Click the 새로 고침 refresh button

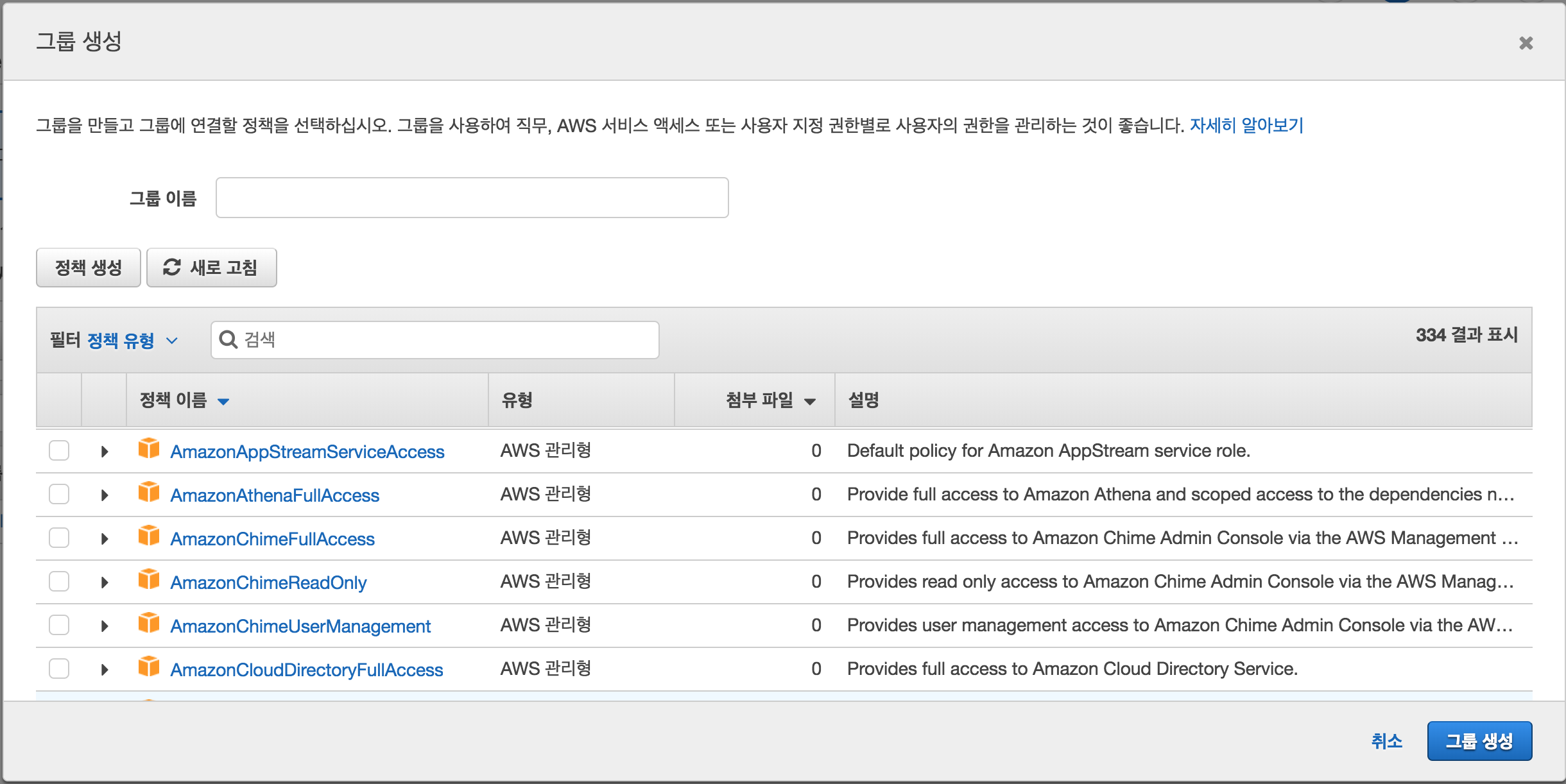(211, 268)
